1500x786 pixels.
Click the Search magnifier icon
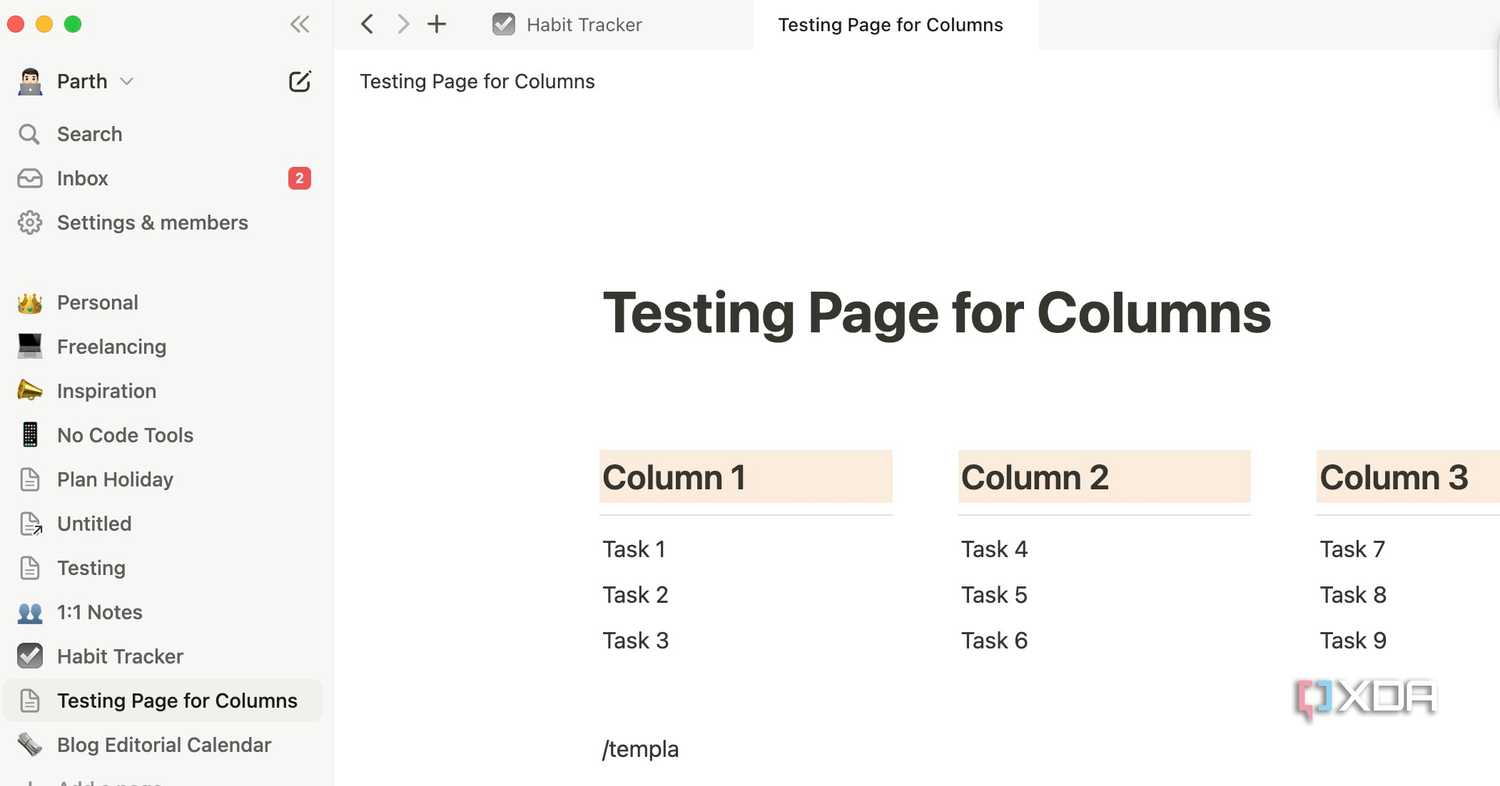click(x=30, y=134)
